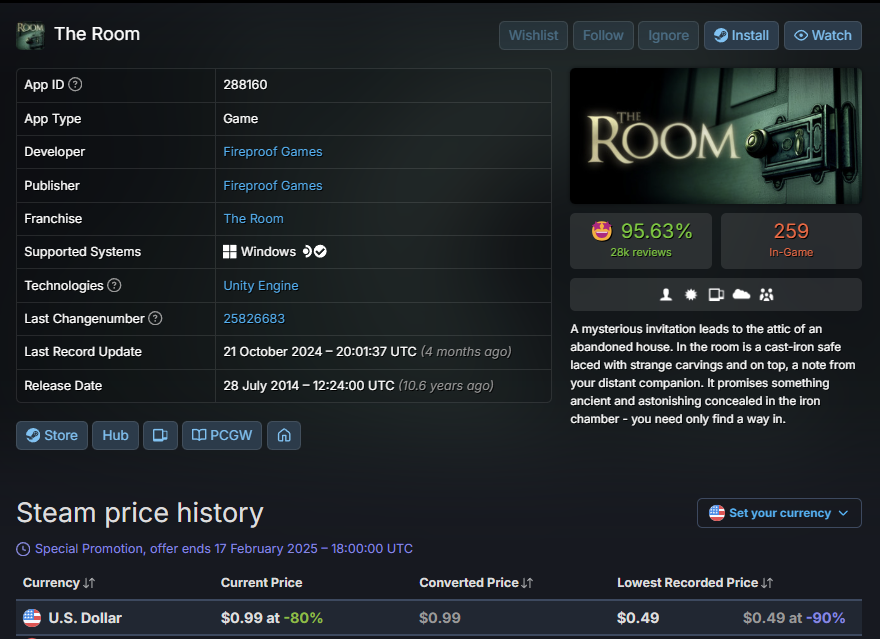Open the Fireproof Games publisher link
880x639 pixels.
coord(273,185)
